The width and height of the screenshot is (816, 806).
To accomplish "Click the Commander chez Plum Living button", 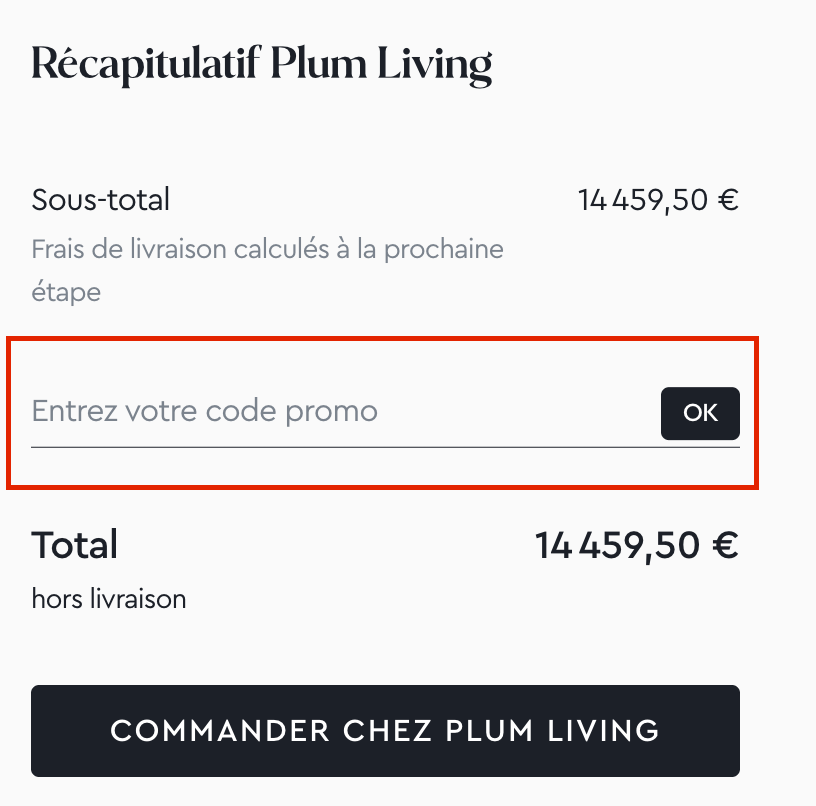I will coord(385,730).
